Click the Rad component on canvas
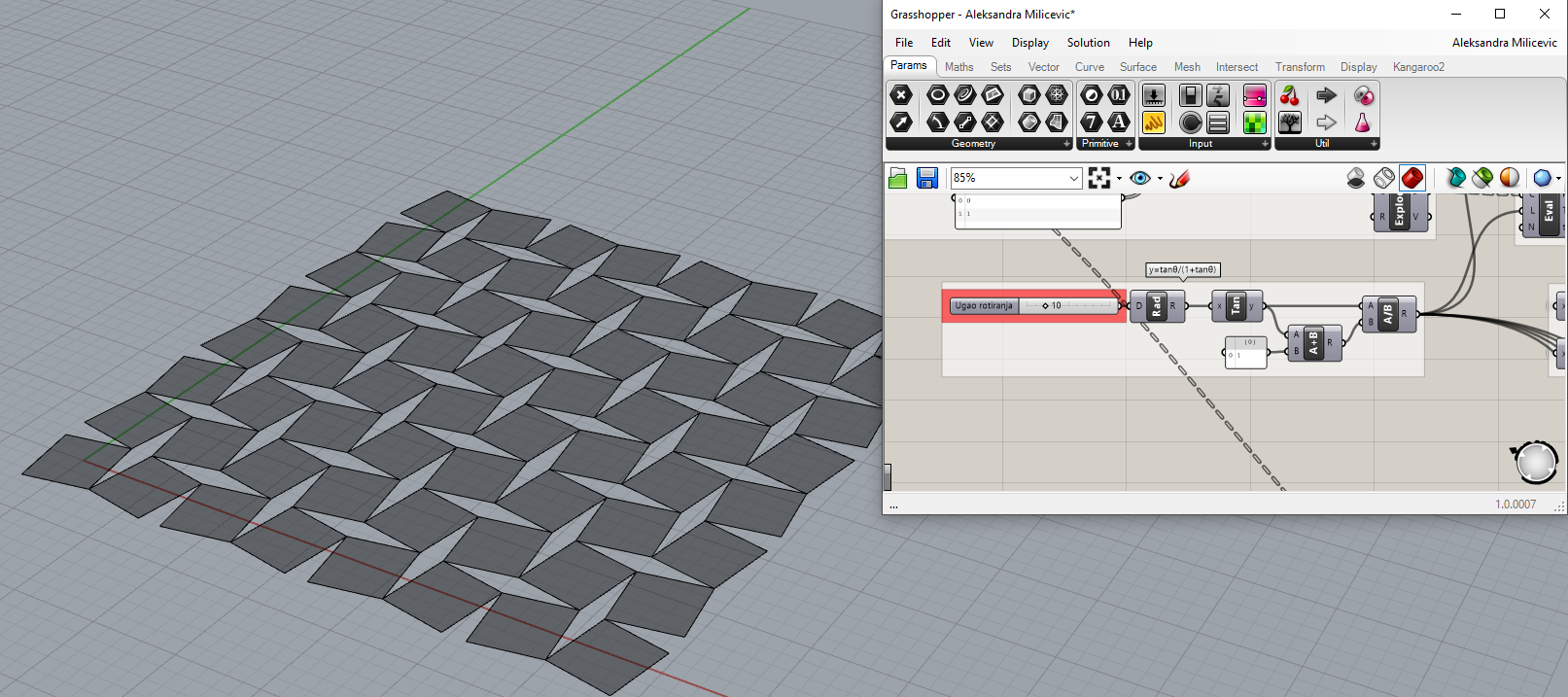1568x697 pixels. (1157, 306)
